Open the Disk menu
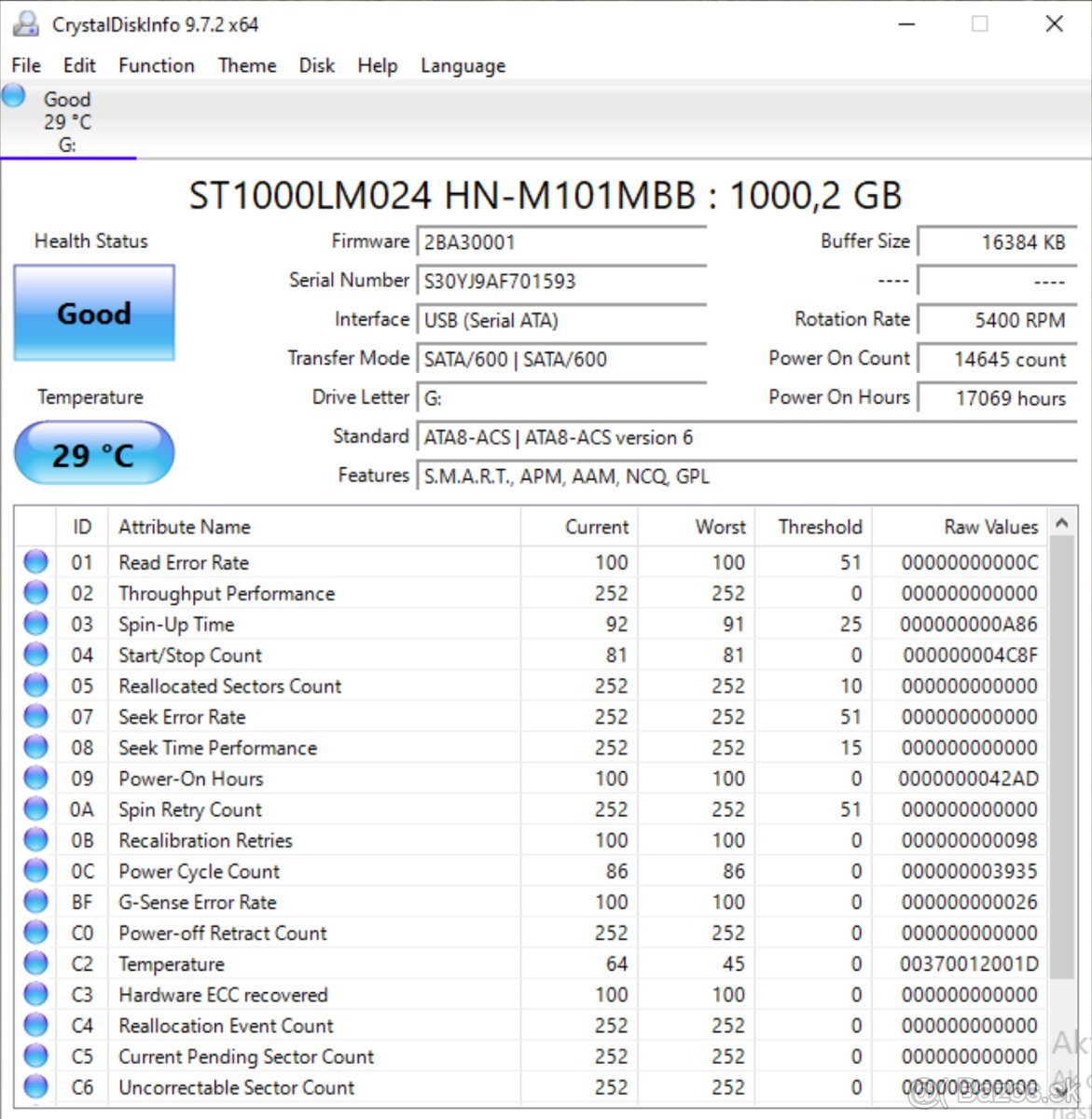This screenshot has height=1119, width=1092. 316,65
